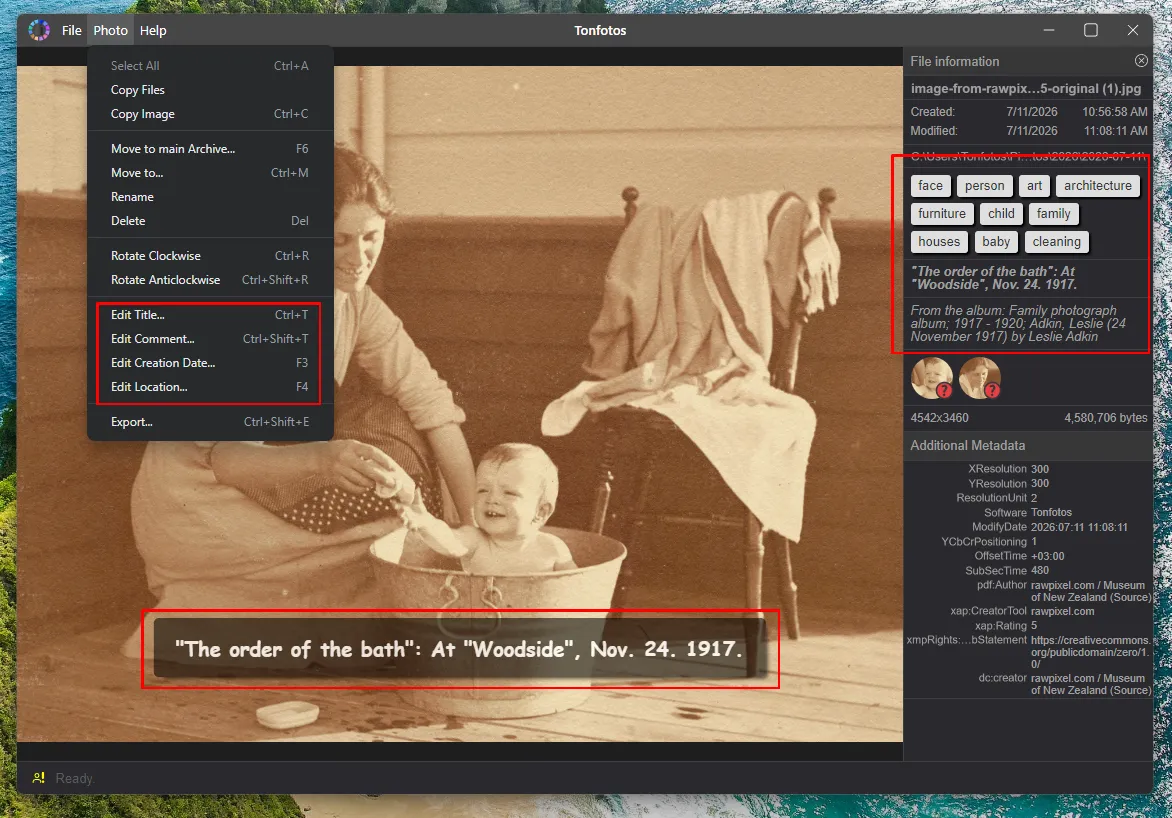Select Edit Location... entry

click(209, 387)
